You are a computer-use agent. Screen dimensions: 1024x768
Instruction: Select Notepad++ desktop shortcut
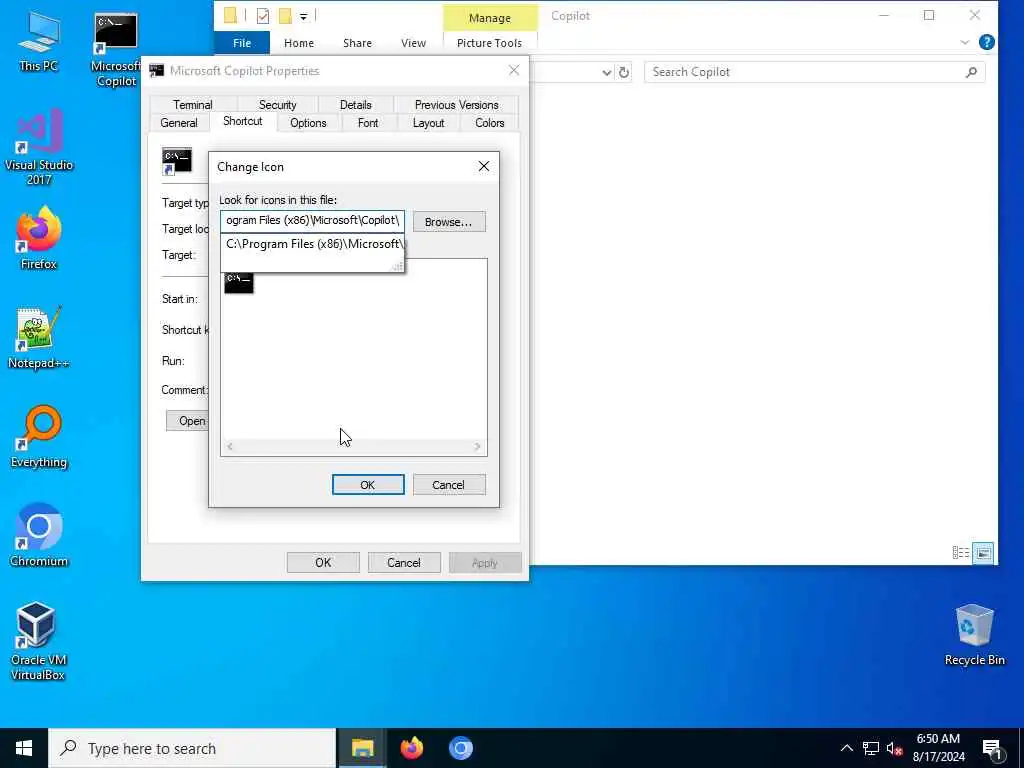point(39,338)
